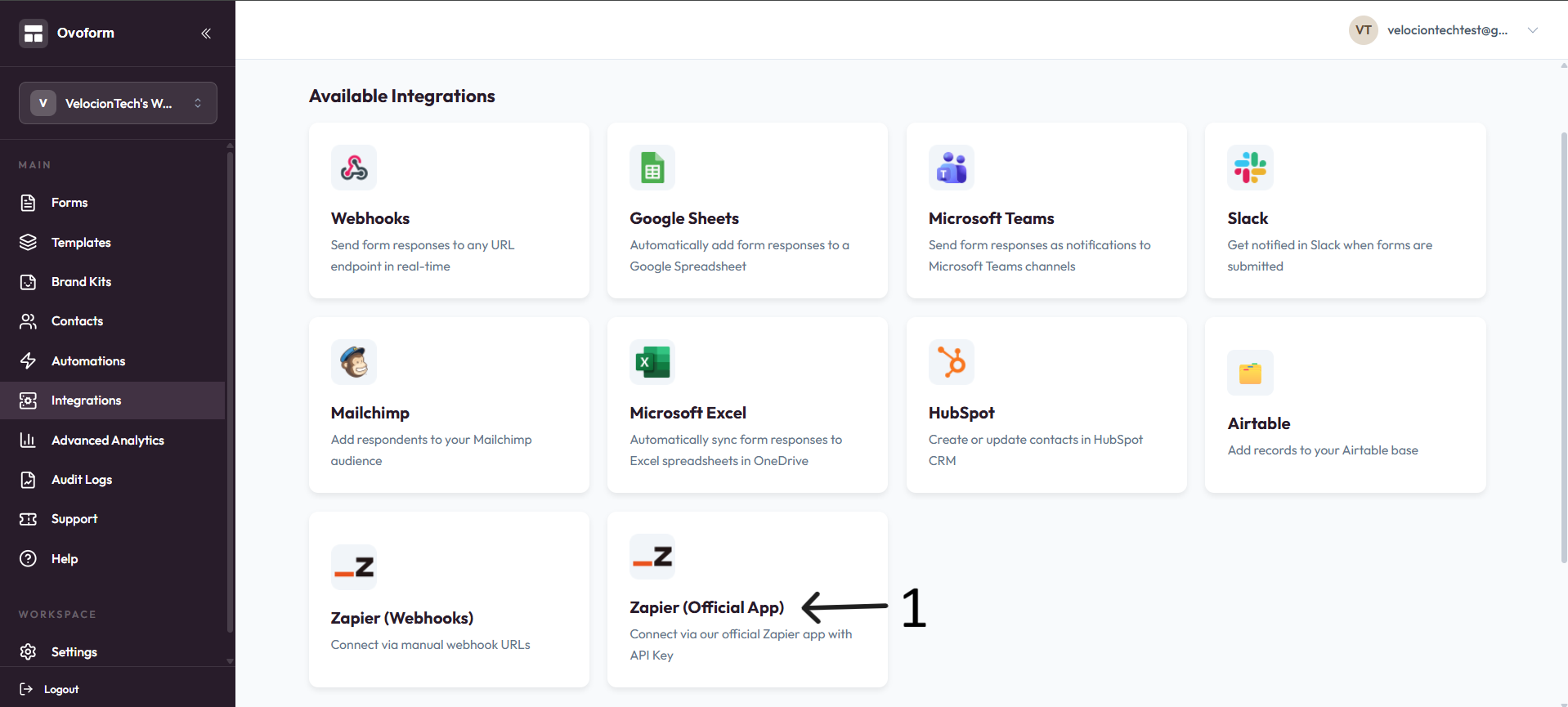Click the Mailchimp monkey icon
This screenshot has width=1568, height=707.
click(x=354, y=362)
